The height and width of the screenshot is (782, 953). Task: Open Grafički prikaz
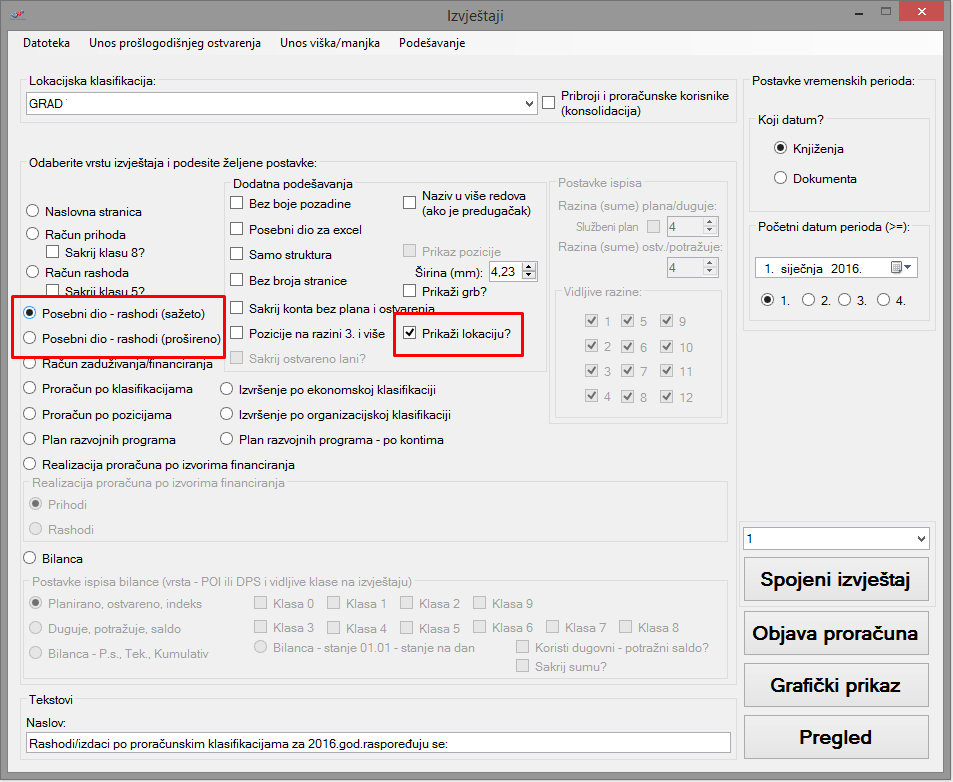pyautogui.click(x=835, y=685)
